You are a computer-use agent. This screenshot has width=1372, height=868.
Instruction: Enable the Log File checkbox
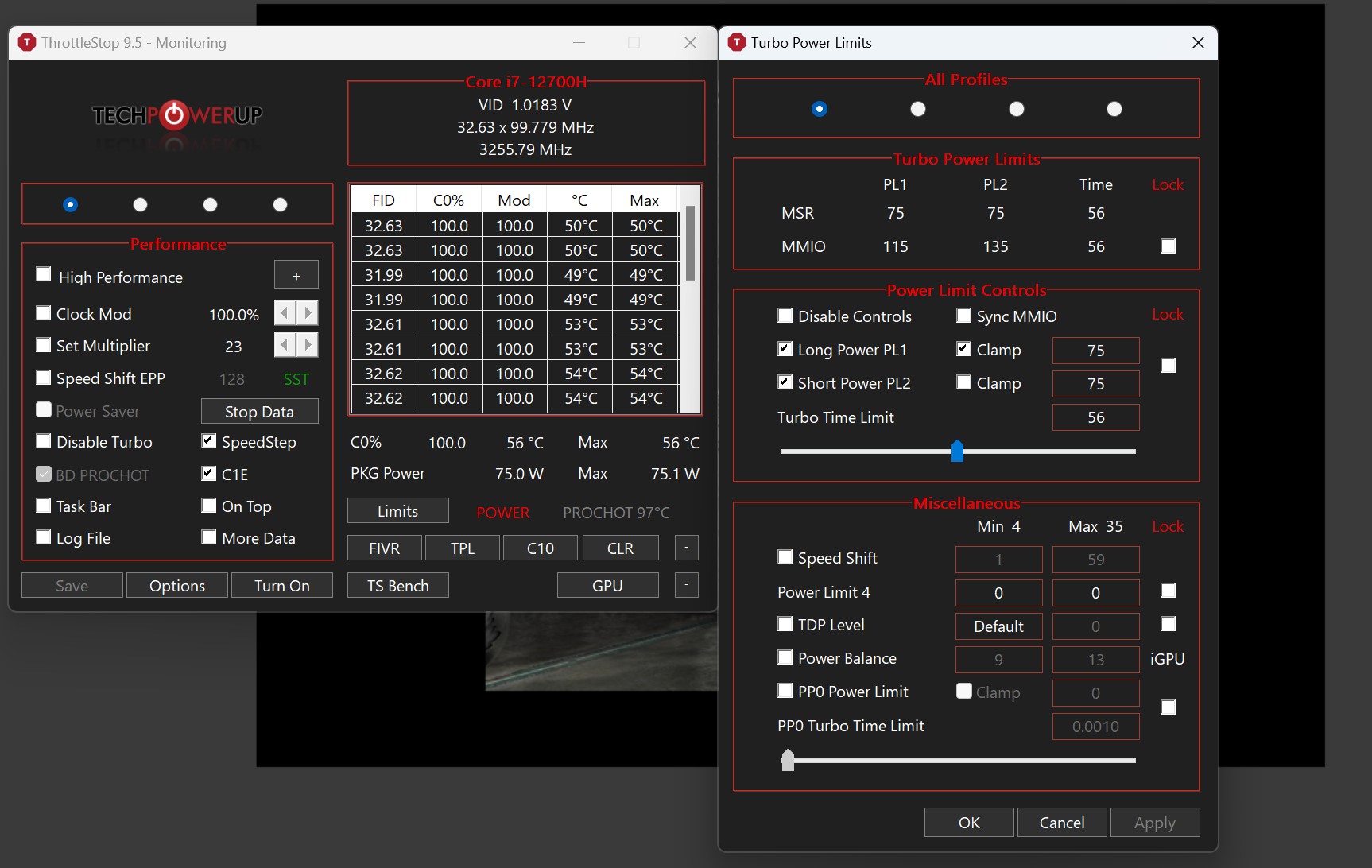click(44, 537)
